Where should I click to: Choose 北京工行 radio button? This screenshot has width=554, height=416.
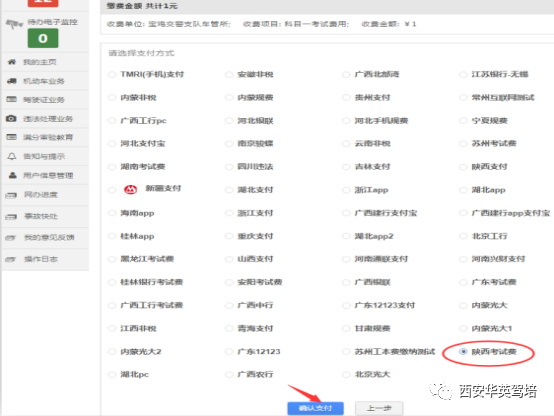click(x=463, y=236)
